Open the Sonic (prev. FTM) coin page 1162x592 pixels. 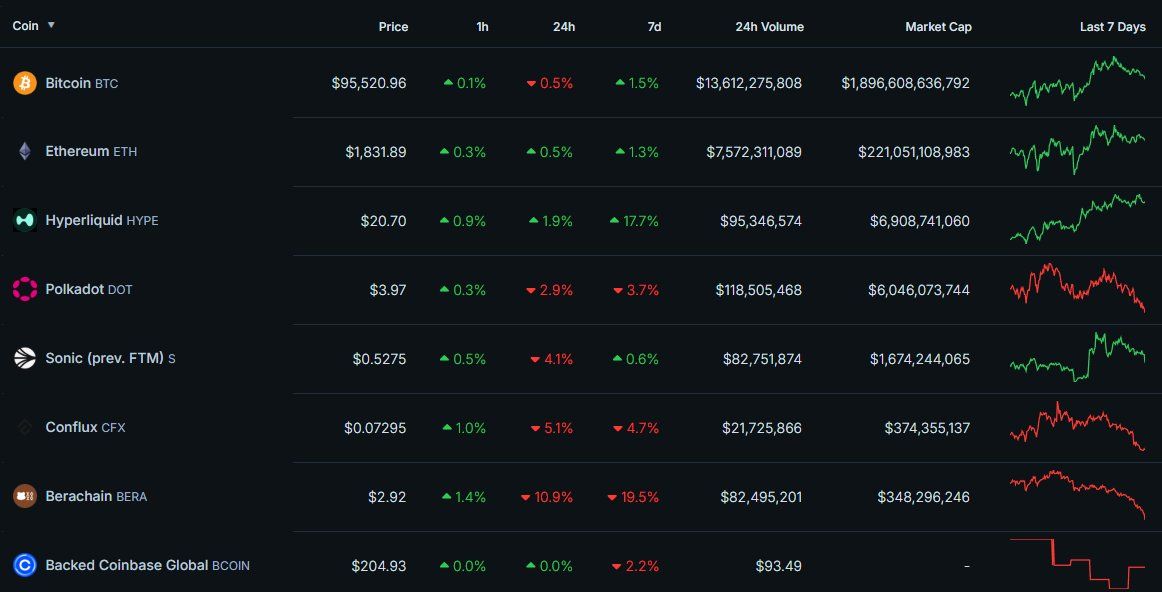110,359
